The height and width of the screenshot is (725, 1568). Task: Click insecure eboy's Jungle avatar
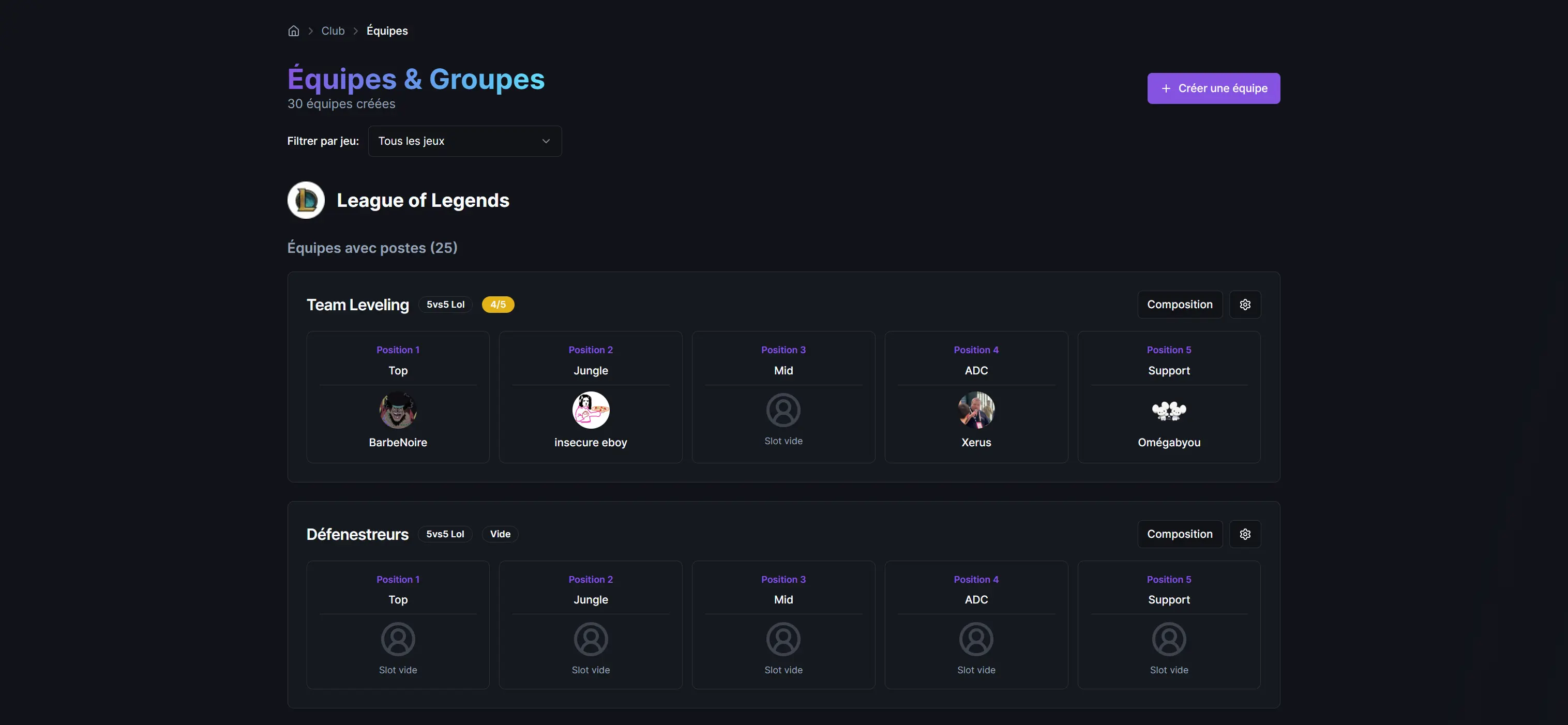tap(591, 410)
